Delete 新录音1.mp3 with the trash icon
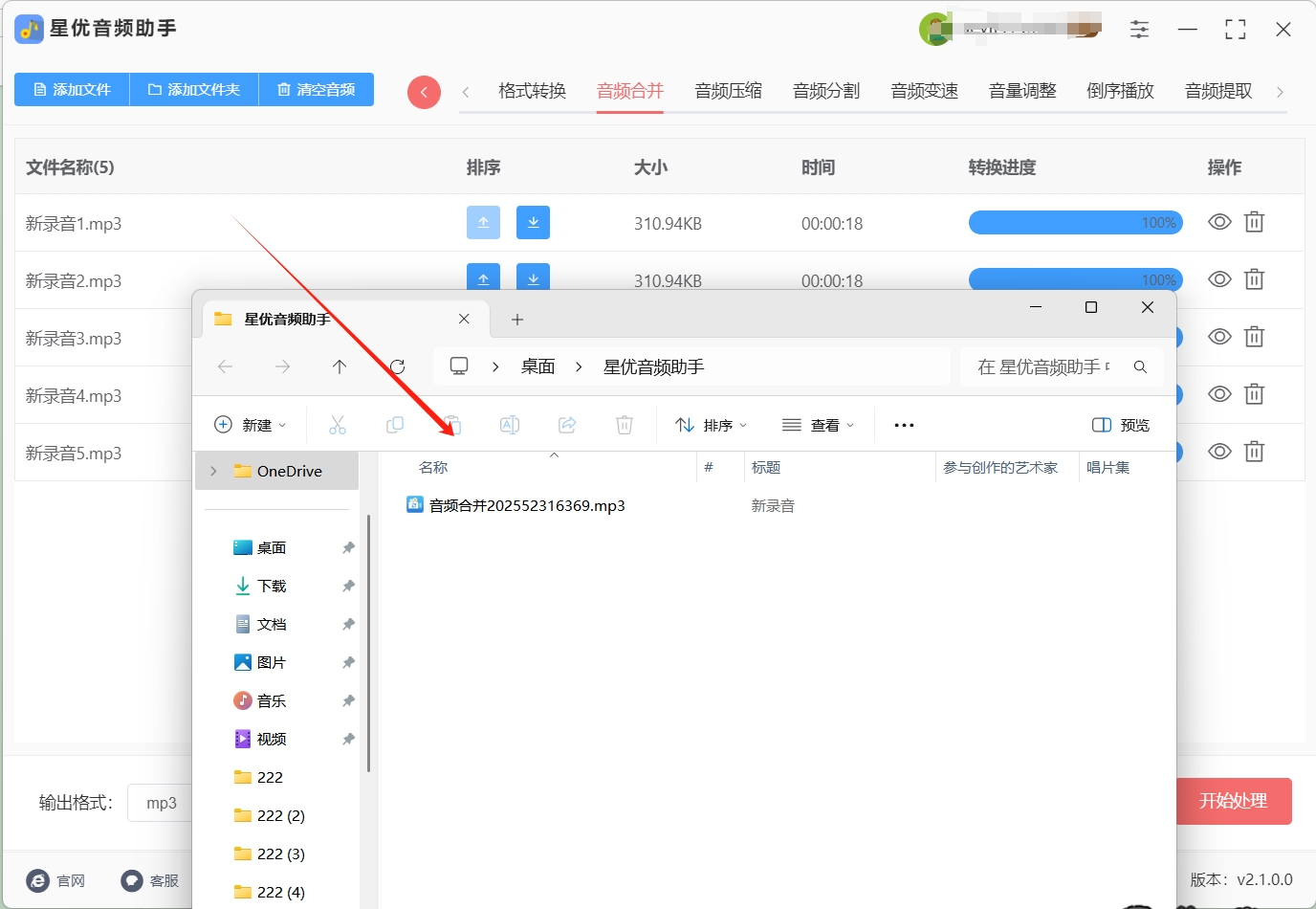The height and width of the screenshot is (909, 1316). pos(1254,222)
